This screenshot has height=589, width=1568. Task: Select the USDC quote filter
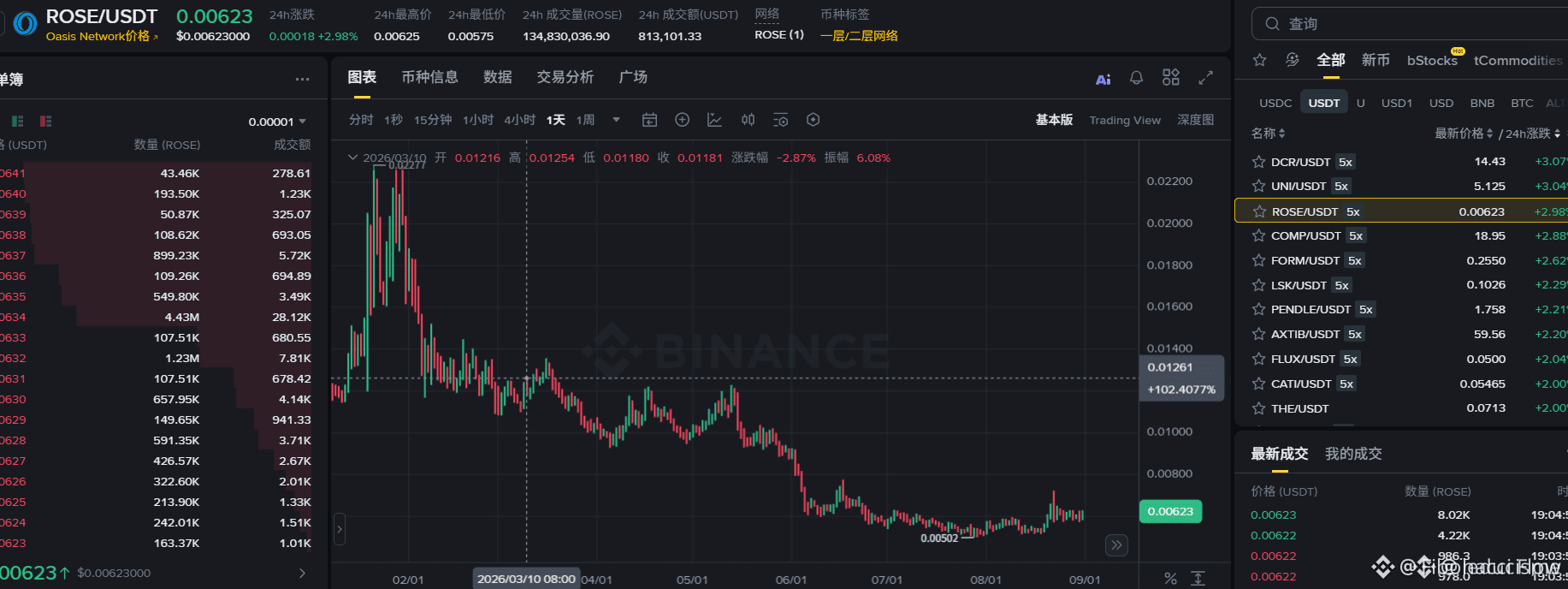[x=1275, y=103]
